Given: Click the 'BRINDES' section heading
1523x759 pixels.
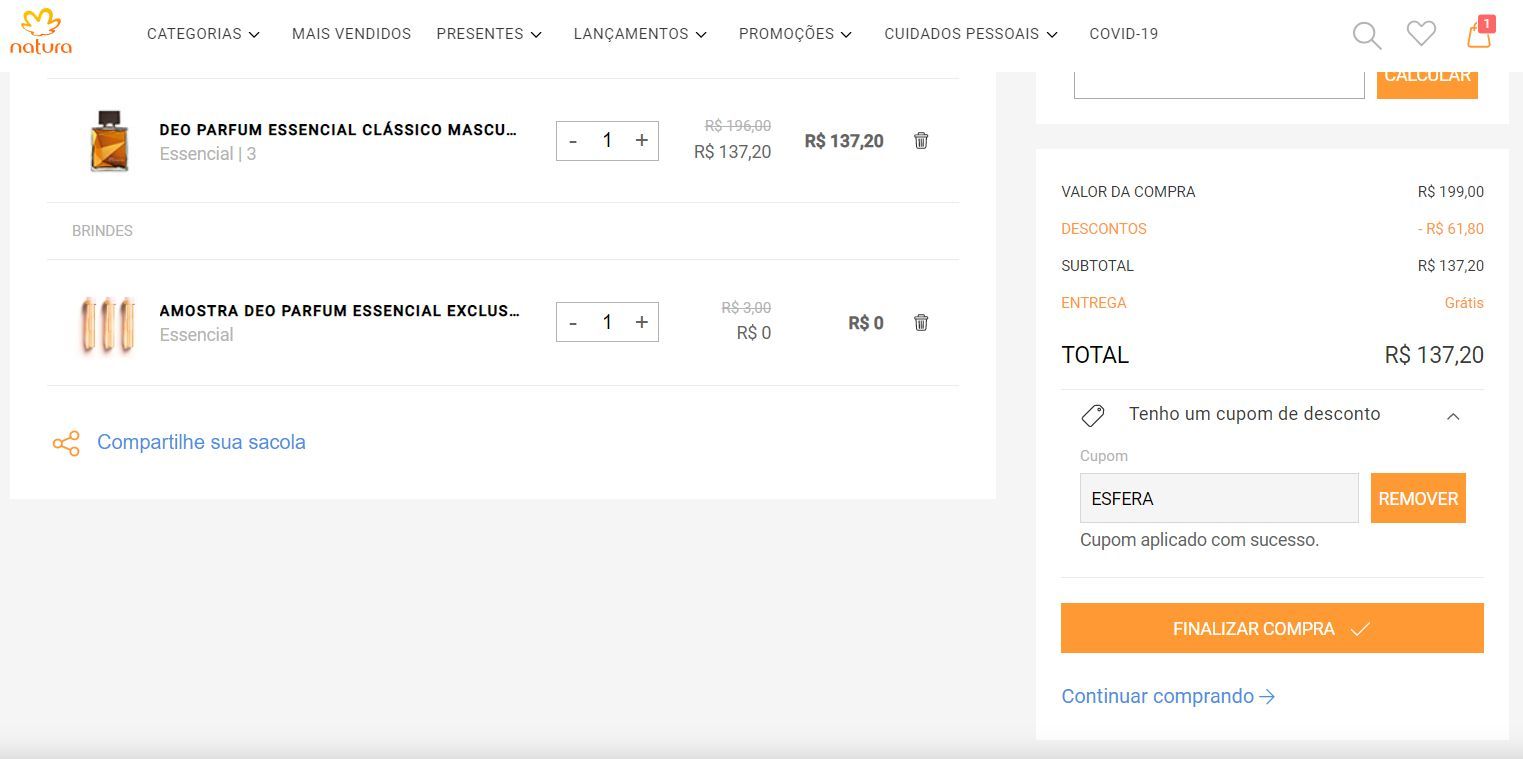Looking at the screenshot, I should [102, 231].
